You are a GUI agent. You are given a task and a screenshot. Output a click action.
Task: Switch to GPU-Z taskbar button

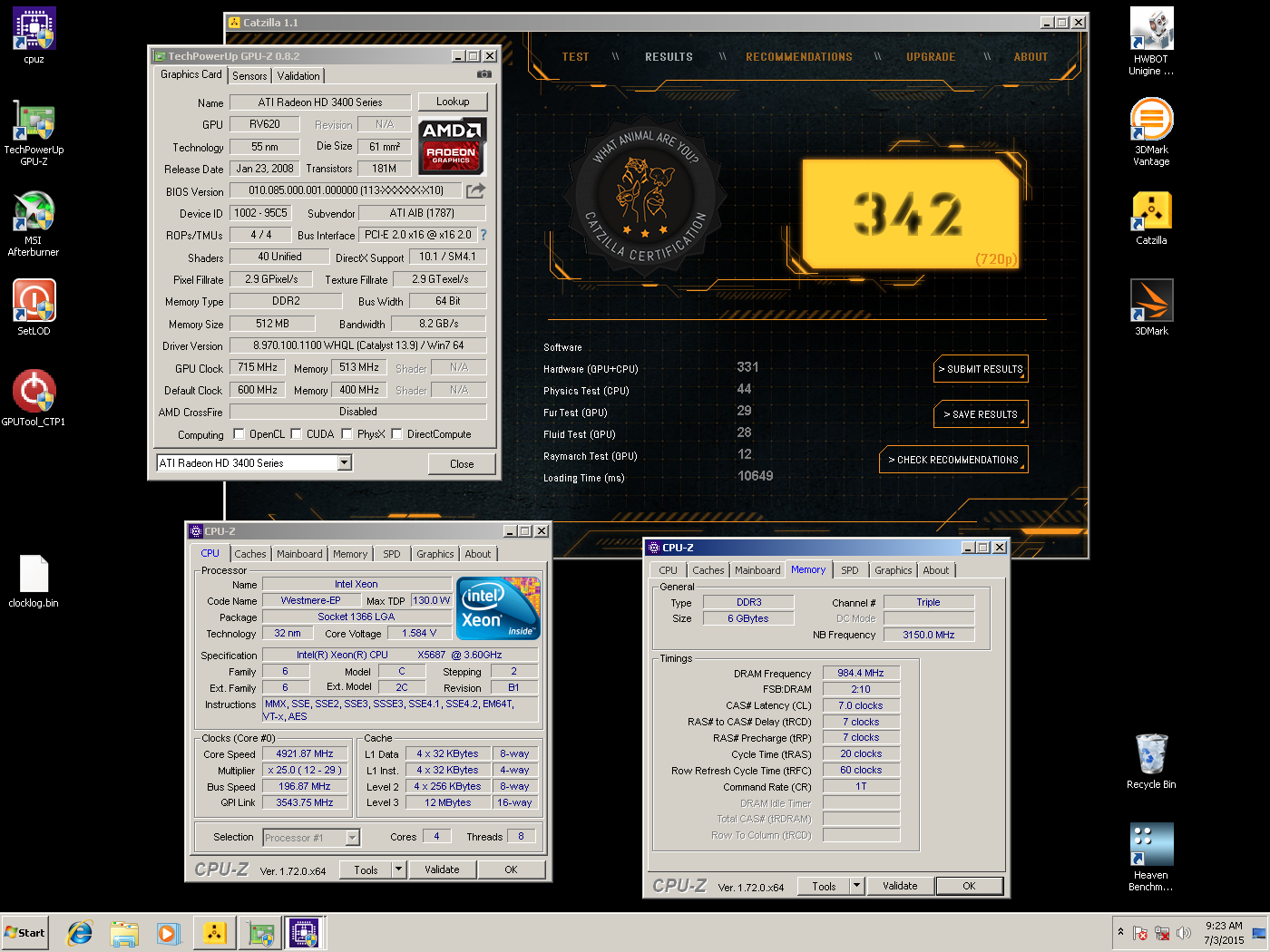click(260, 932)
